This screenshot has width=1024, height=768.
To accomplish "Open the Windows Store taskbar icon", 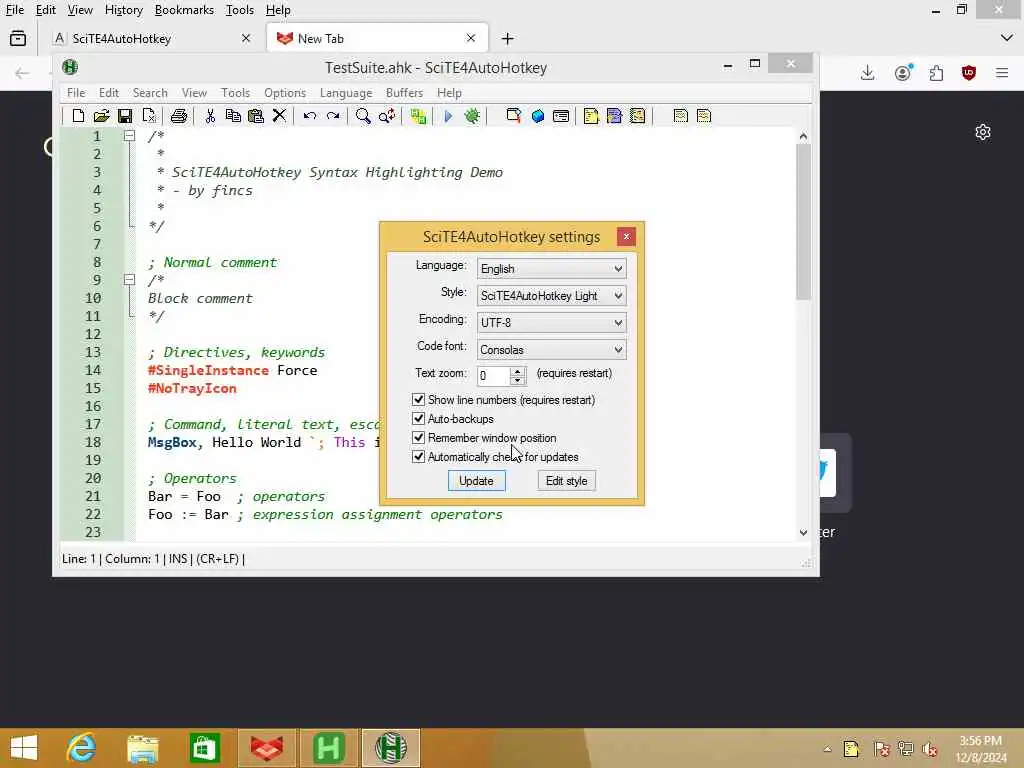I will coord(204,748).
